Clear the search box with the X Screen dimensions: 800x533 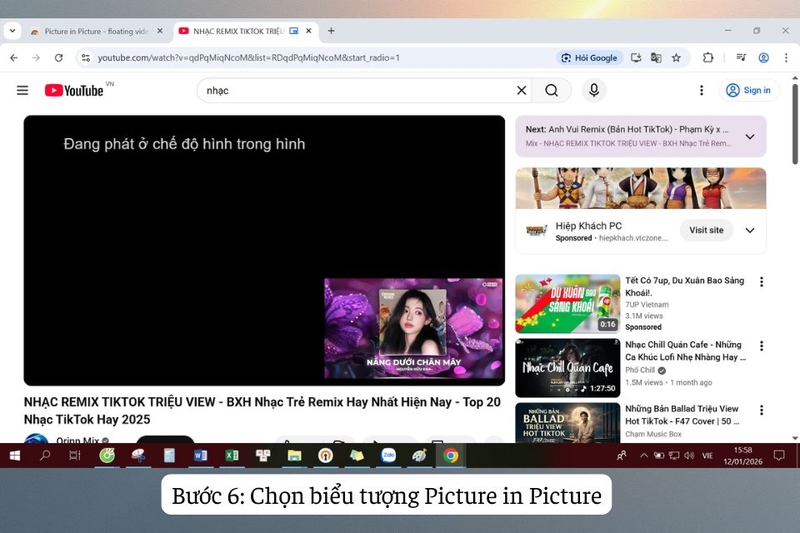pos(521,90)
